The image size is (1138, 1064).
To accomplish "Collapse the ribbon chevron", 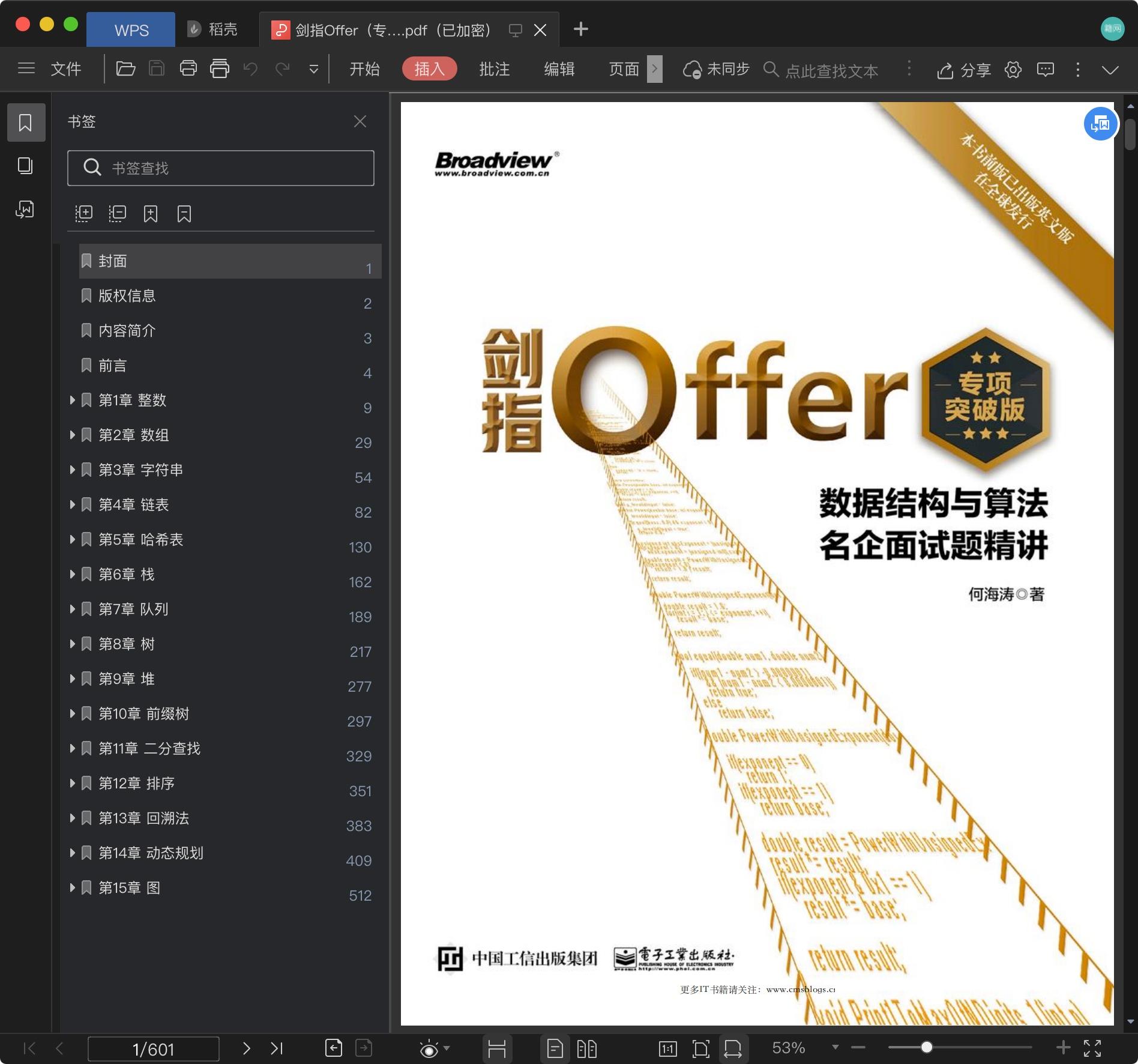I will pos(1110,70).
